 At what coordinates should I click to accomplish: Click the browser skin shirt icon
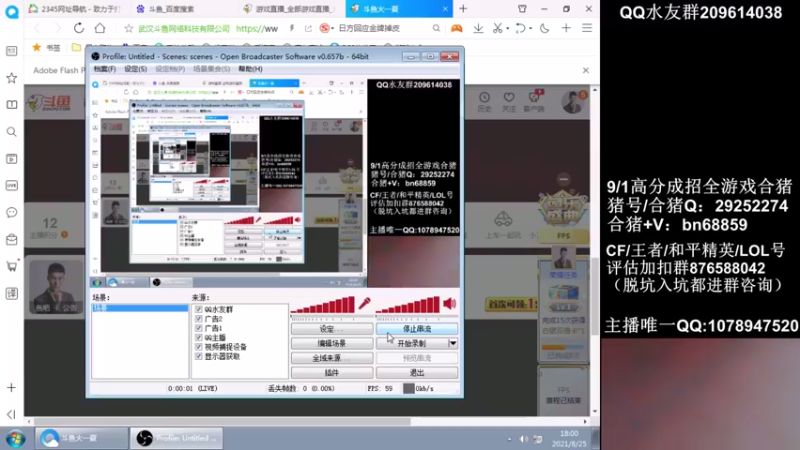click(522, 9)
